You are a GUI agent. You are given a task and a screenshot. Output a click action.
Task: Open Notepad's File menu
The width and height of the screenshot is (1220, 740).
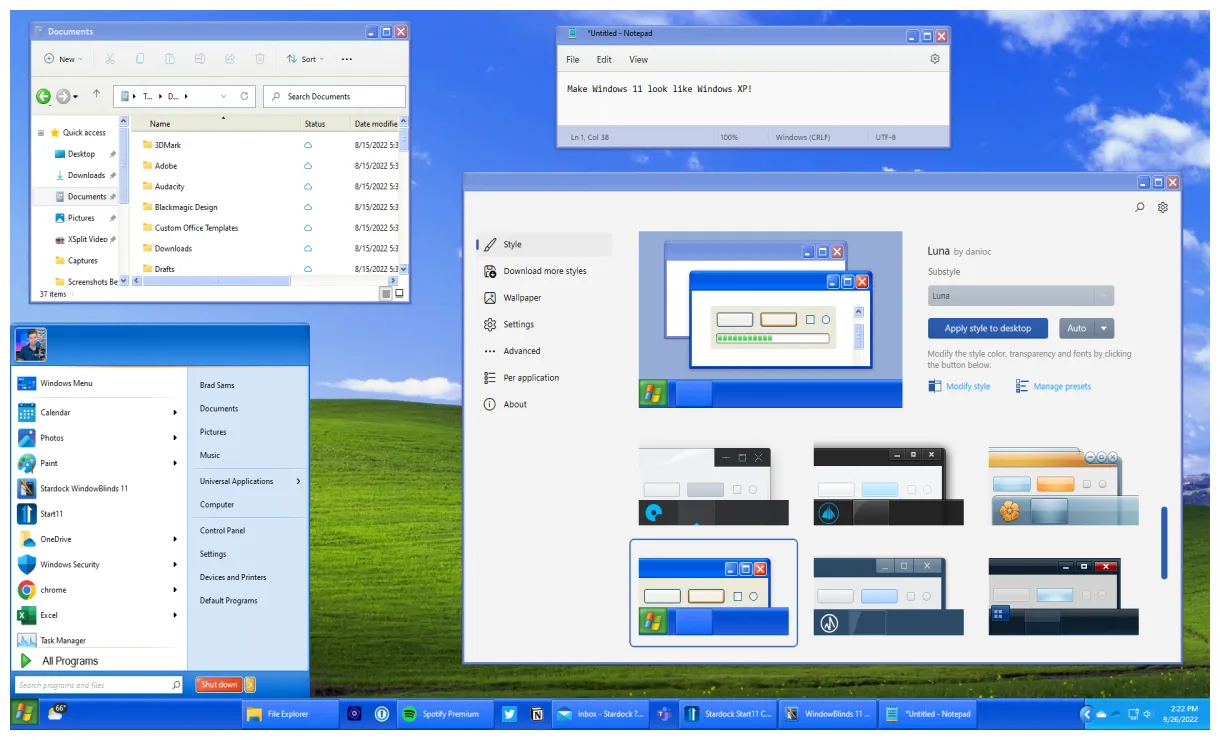tap(572, 59)
